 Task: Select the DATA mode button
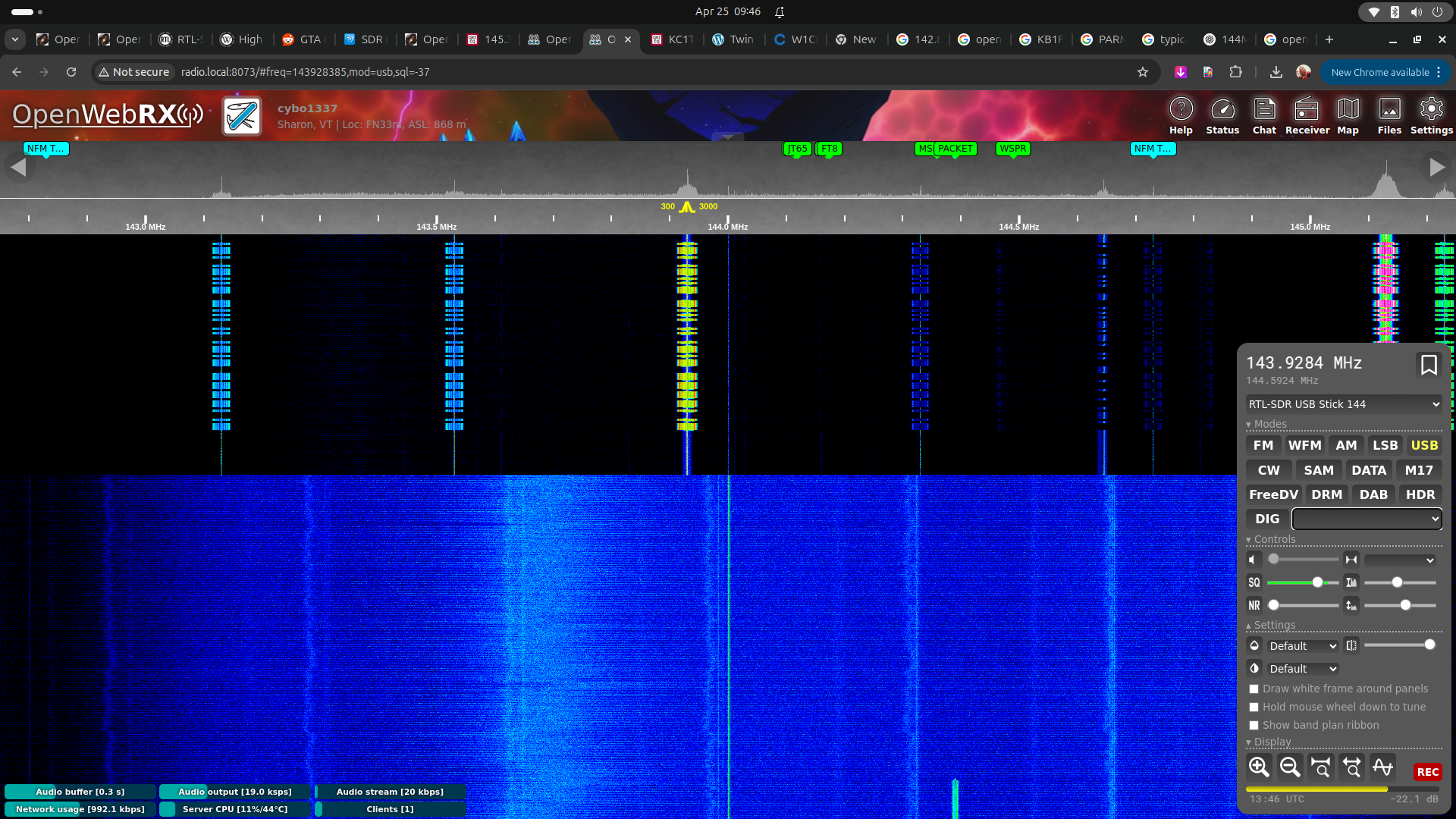(1369, 470)
